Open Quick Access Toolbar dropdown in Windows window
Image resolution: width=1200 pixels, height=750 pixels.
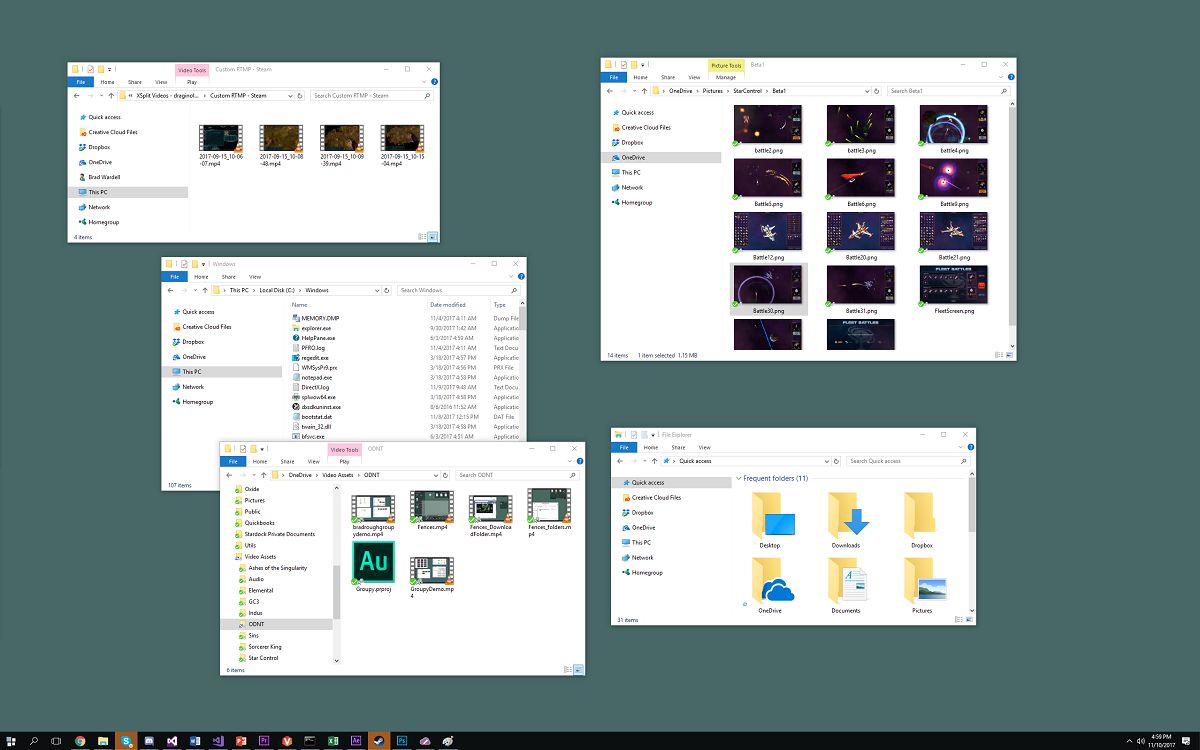click(x=204, y=264)
